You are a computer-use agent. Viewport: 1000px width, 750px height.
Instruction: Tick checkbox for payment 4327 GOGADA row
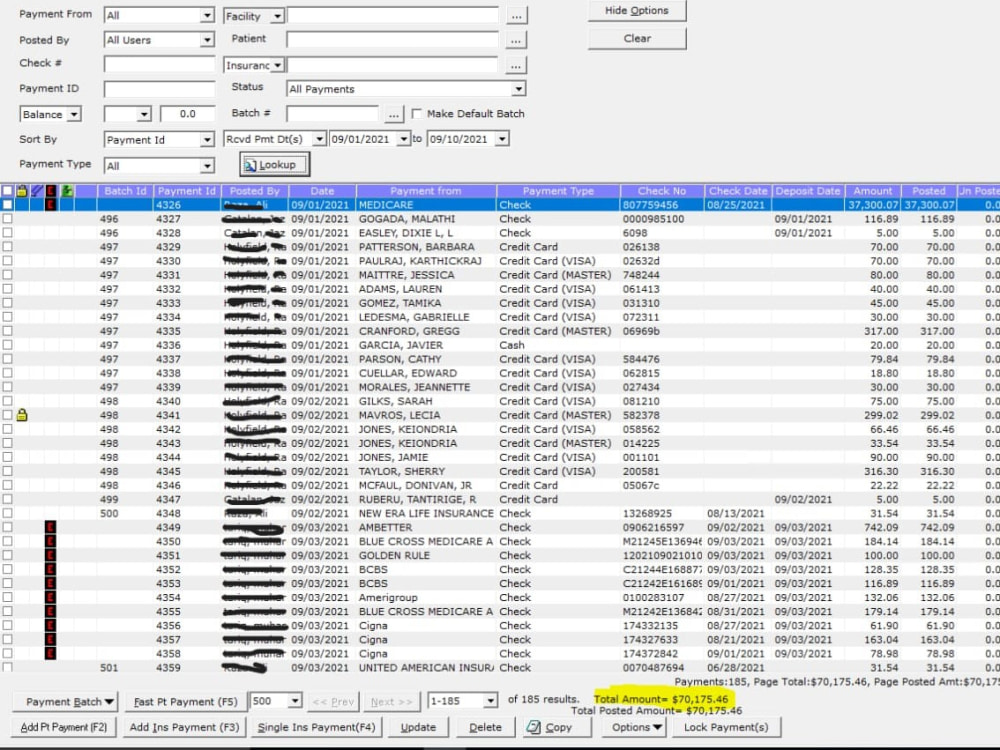(x=7, y=219)
